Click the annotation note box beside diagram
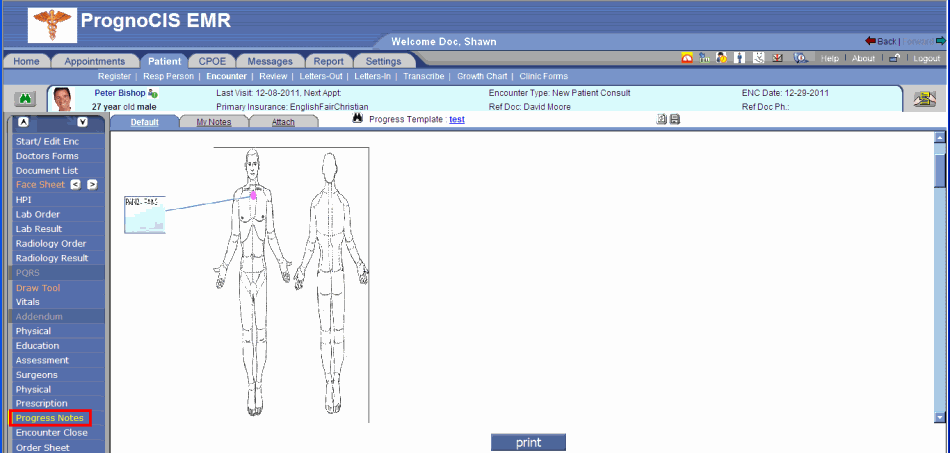950x453 pixels. (145, 214)
